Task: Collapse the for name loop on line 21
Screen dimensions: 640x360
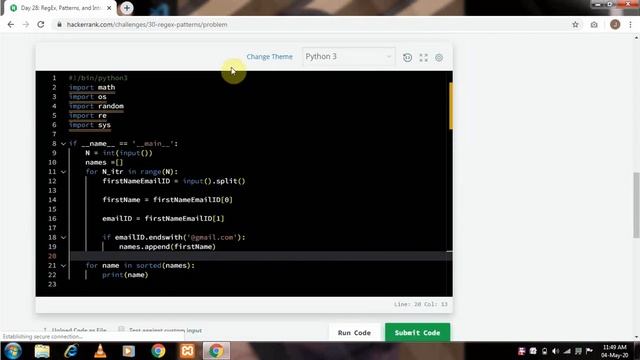Action: pyautogui.click(x=63, y=266)
